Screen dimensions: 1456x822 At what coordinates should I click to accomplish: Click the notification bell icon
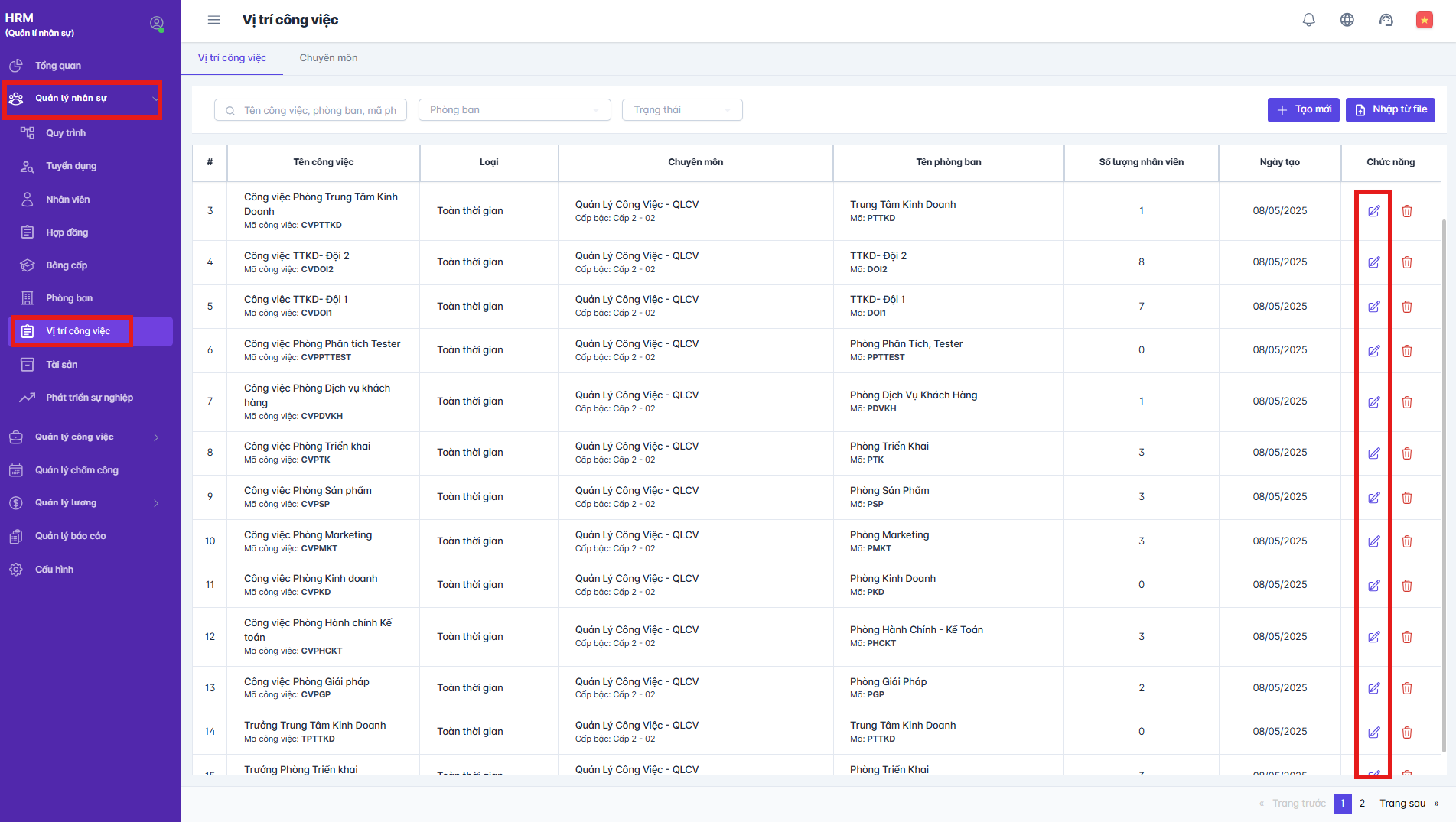(1308, 20)
